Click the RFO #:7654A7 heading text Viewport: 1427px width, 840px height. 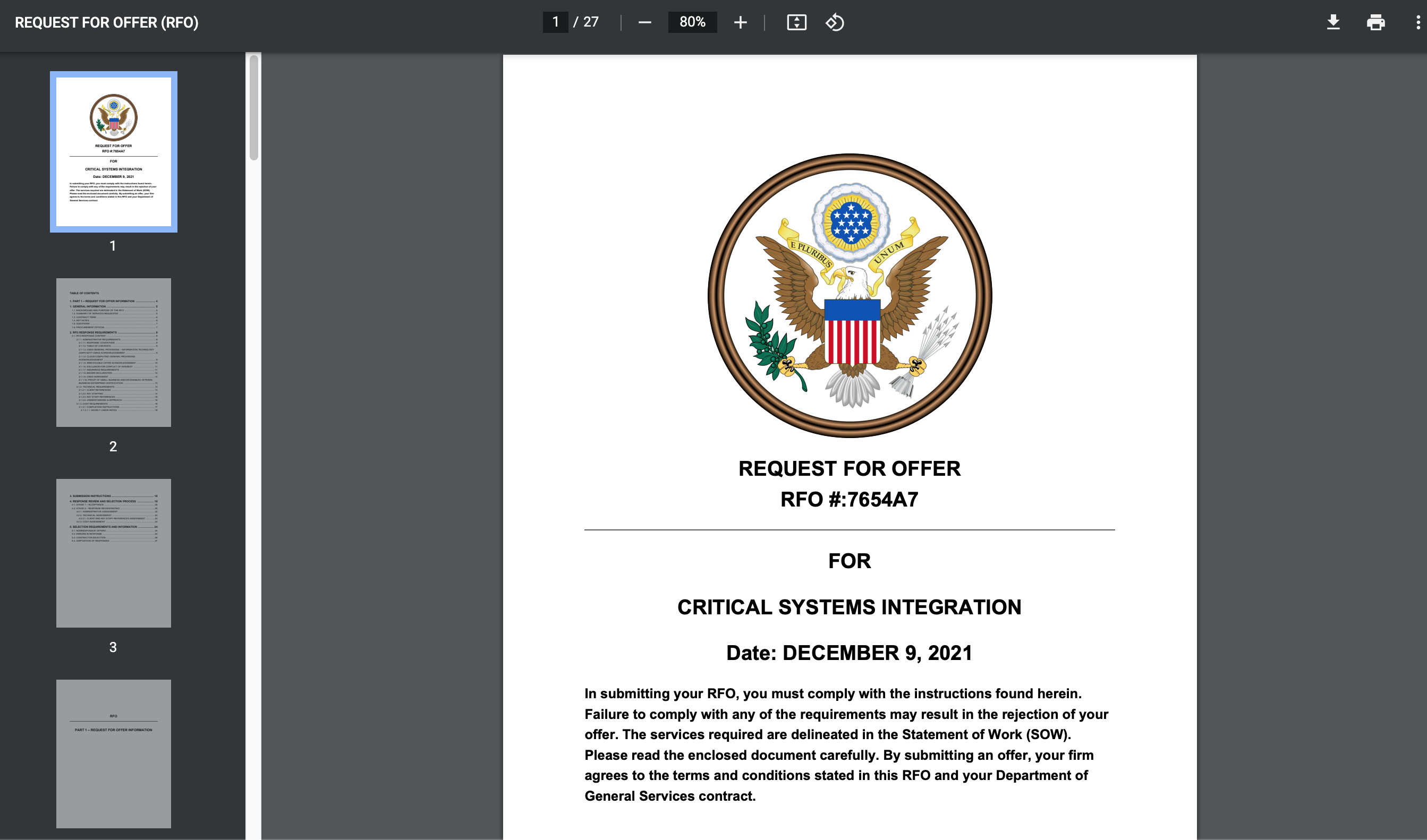coord(850,499)
